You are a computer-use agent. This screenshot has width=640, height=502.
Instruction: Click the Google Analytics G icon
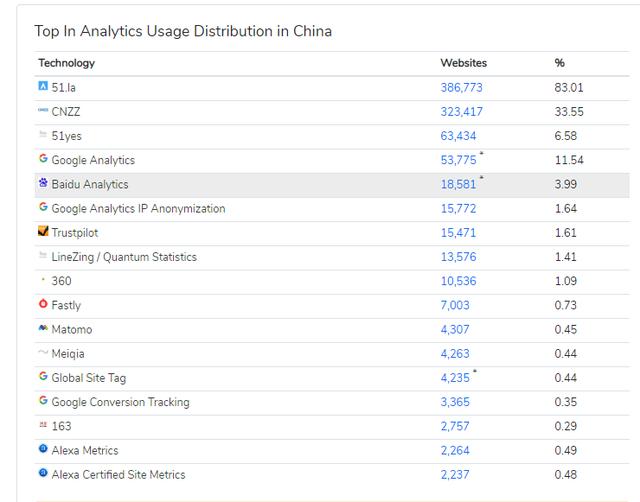[x=43, y=158]
